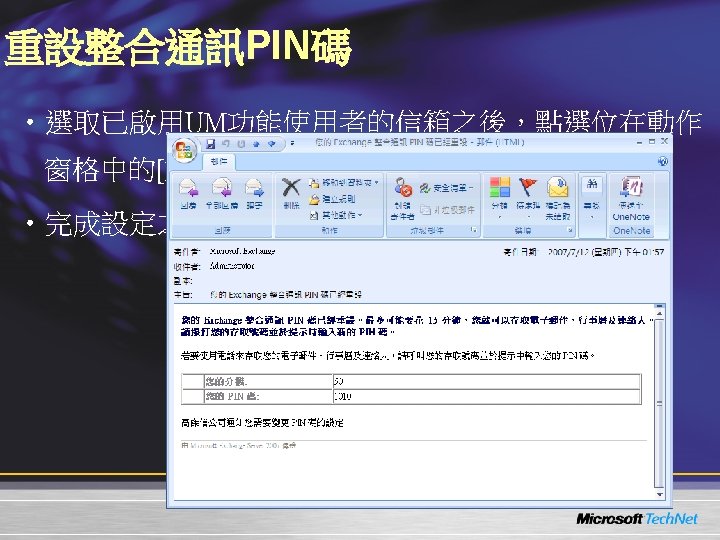Open the Find binoculars dropdown
Screen dimensions: 720x540
[592, 197]
